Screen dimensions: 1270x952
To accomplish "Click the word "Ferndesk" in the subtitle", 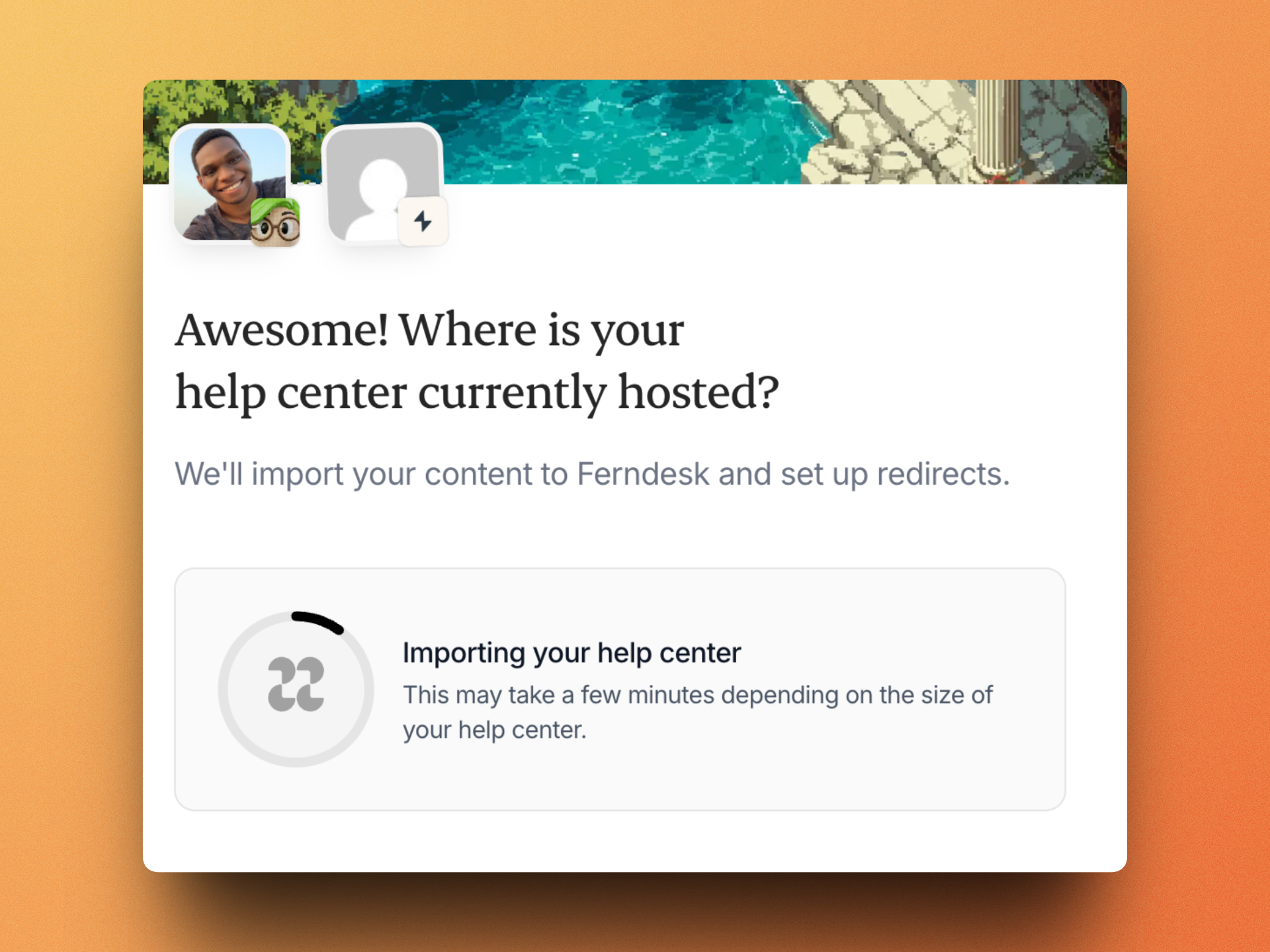I will [x=643, y=474].
